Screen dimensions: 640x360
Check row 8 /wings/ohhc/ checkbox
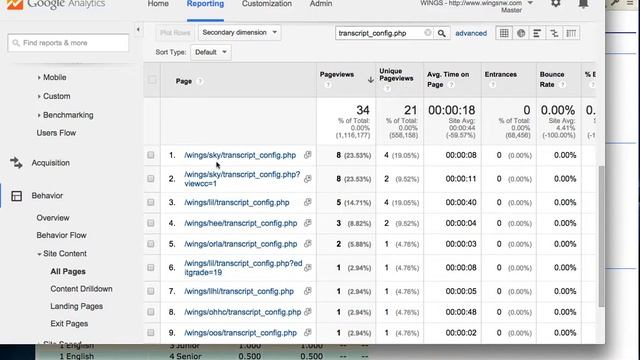pyautogui.click(x=151, y=312)
